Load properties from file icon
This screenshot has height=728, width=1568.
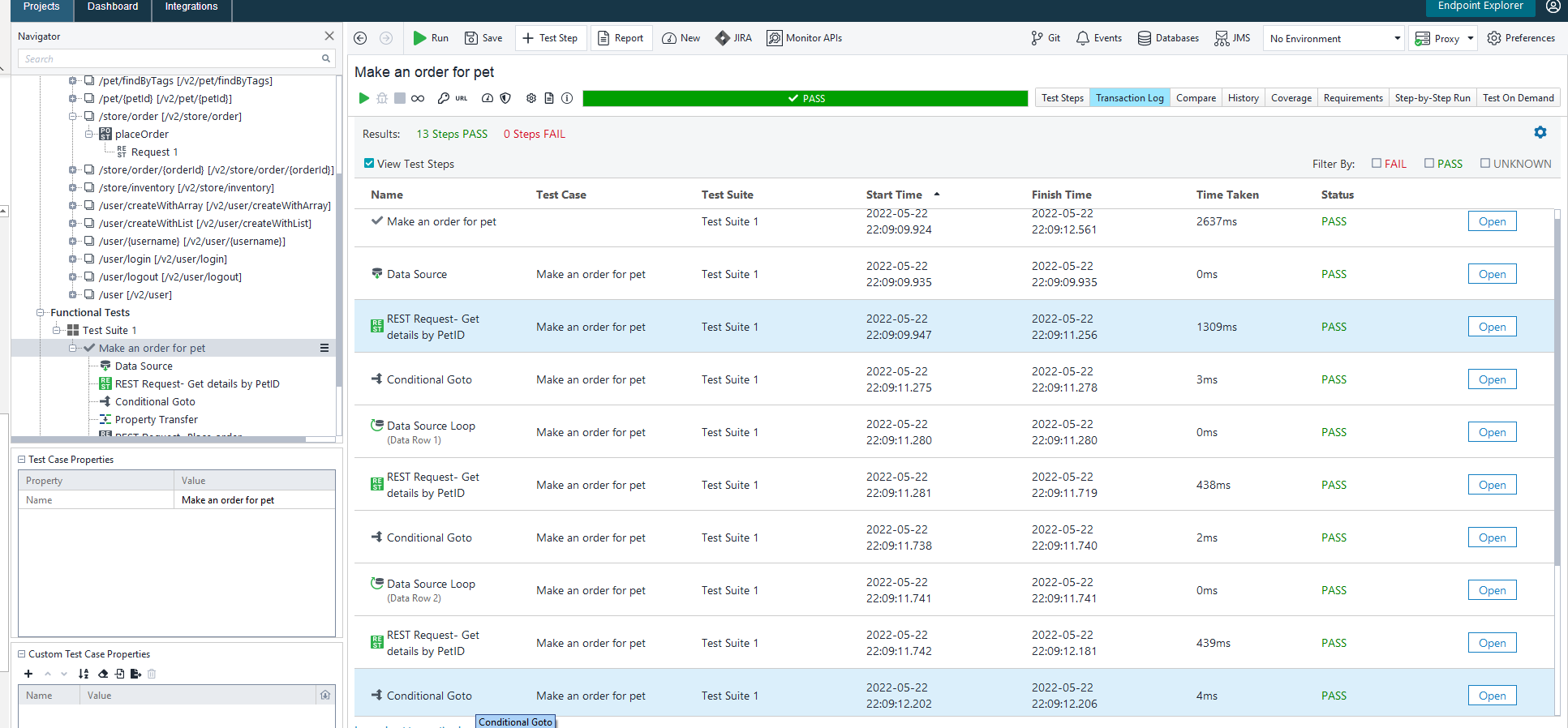(x=119, y=674)
